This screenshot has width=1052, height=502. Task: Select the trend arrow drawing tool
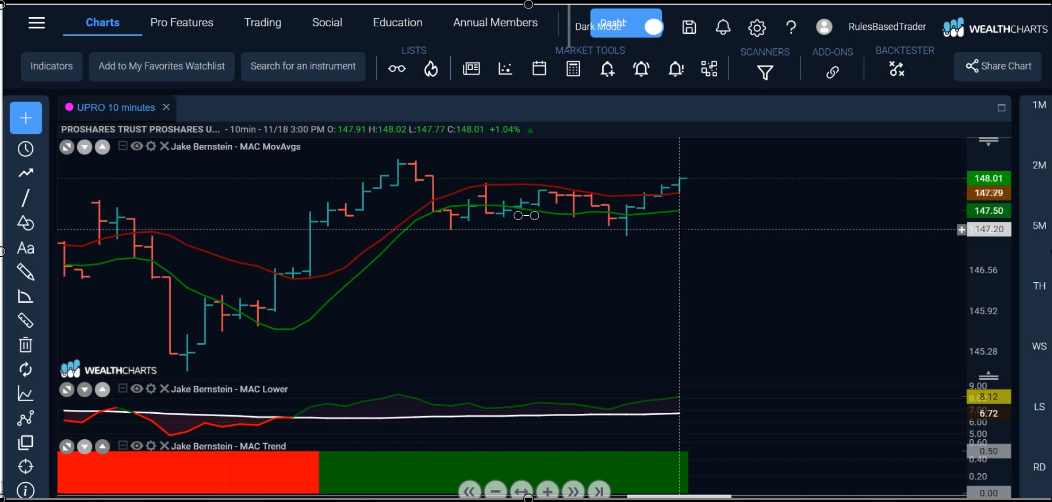click(25, 173)
